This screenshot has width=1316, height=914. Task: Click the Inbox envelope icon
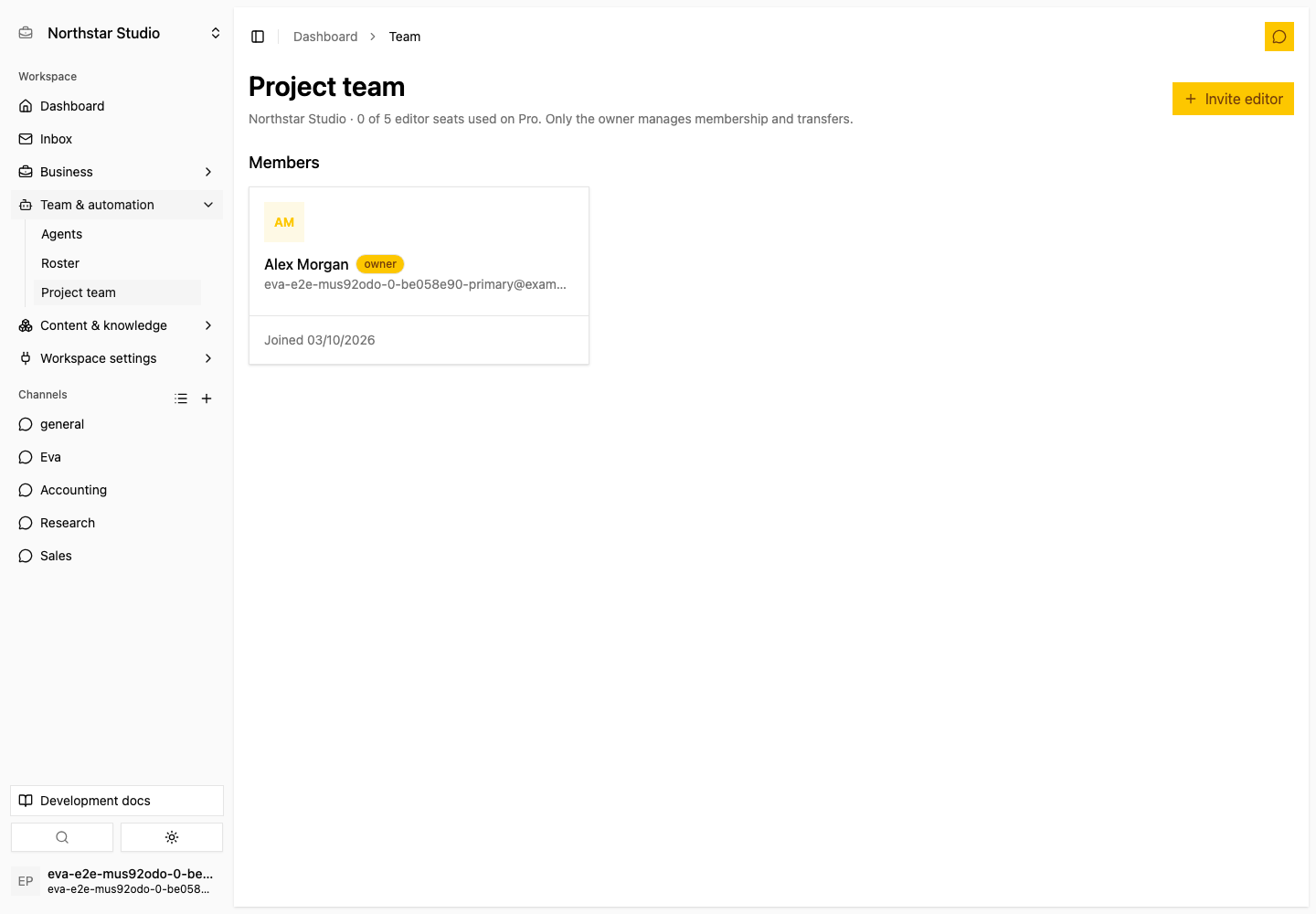tap(26, 139)
